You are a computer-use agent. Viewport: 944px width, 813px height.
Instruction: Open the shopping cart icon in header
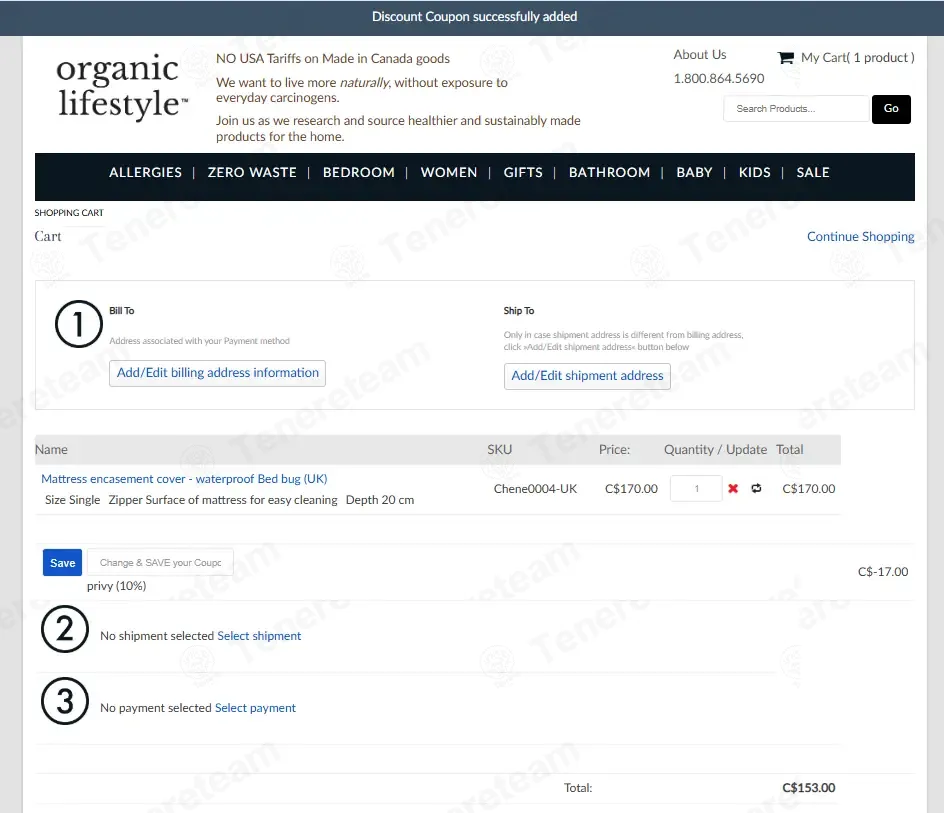point(786,58)
